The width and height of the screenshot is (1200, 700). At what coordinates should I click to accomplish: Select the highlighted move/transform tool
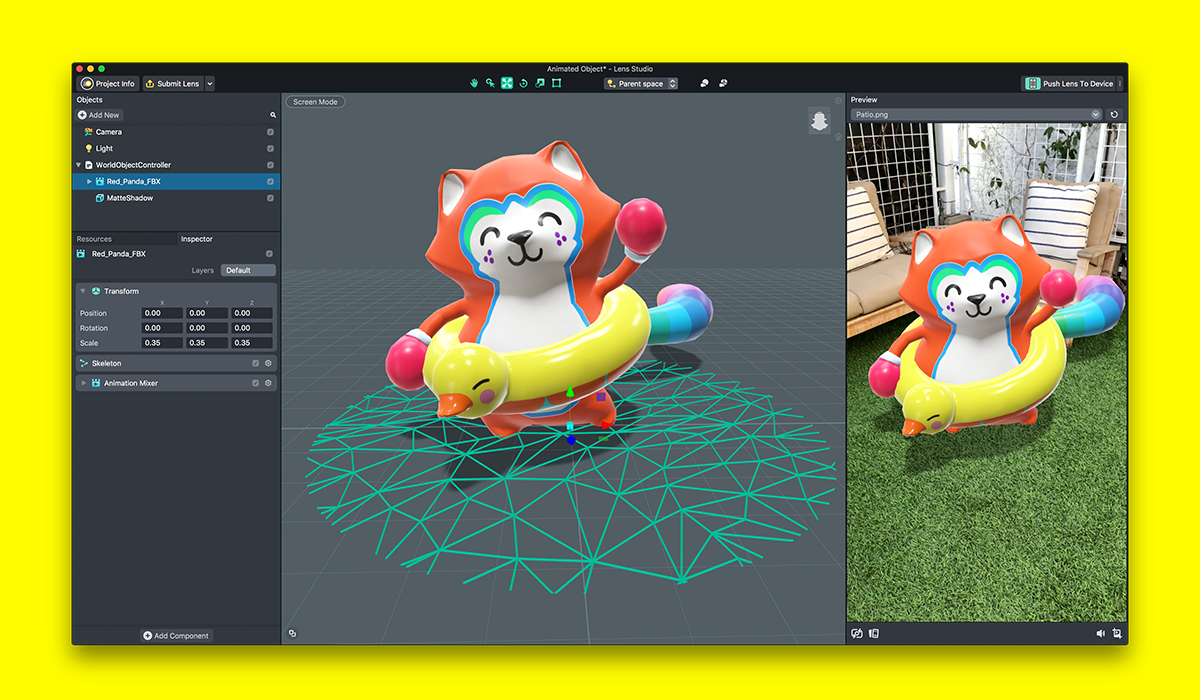[x=507, y=84]
